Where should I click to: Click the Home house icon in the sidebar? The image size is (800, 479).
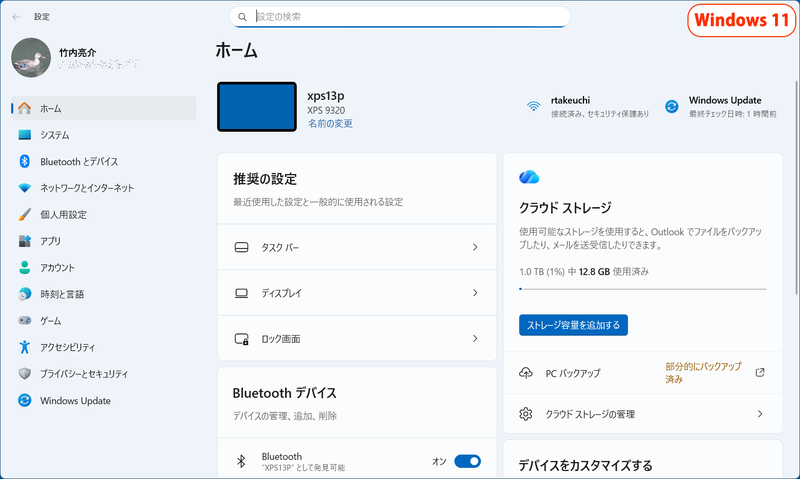(x=24, y=108)
